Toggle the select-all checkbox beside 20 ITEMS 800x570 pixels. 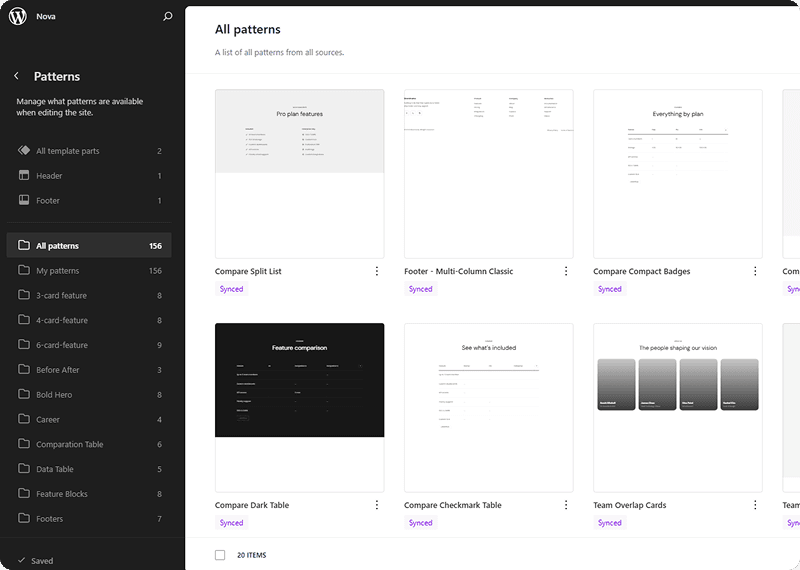(220, 555)
